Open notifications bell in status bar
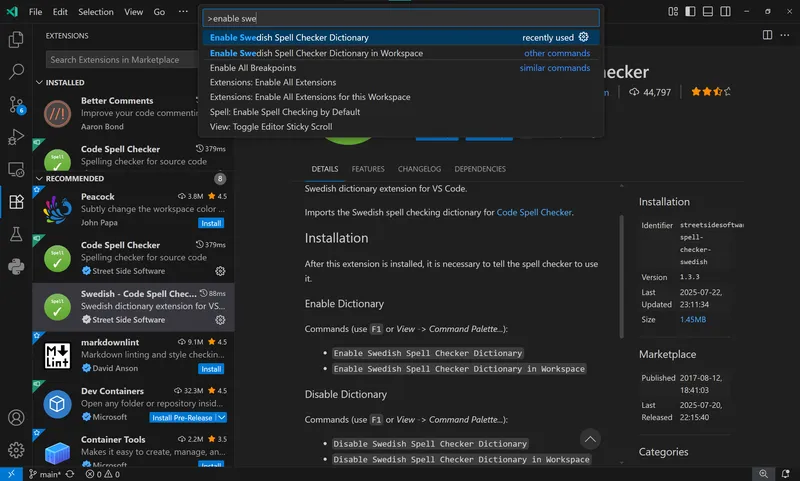Image resolution: width=800 pixels, height=481 pixels. click(x=785, y=474)
